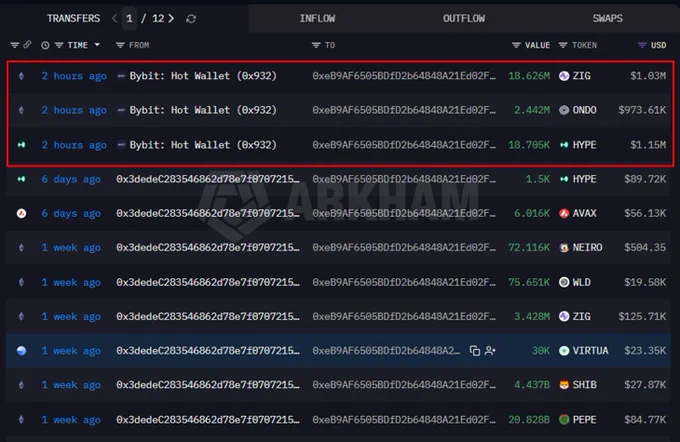Edit the page number field showing 1

click(129, 18)
